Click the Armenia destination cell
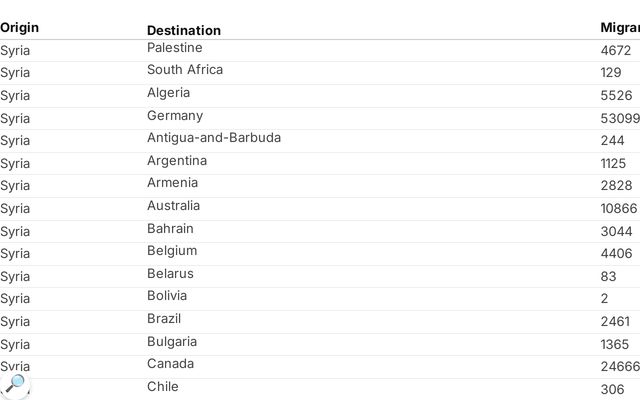The width and height of the screenshot is (640, 400). point(173,183)
